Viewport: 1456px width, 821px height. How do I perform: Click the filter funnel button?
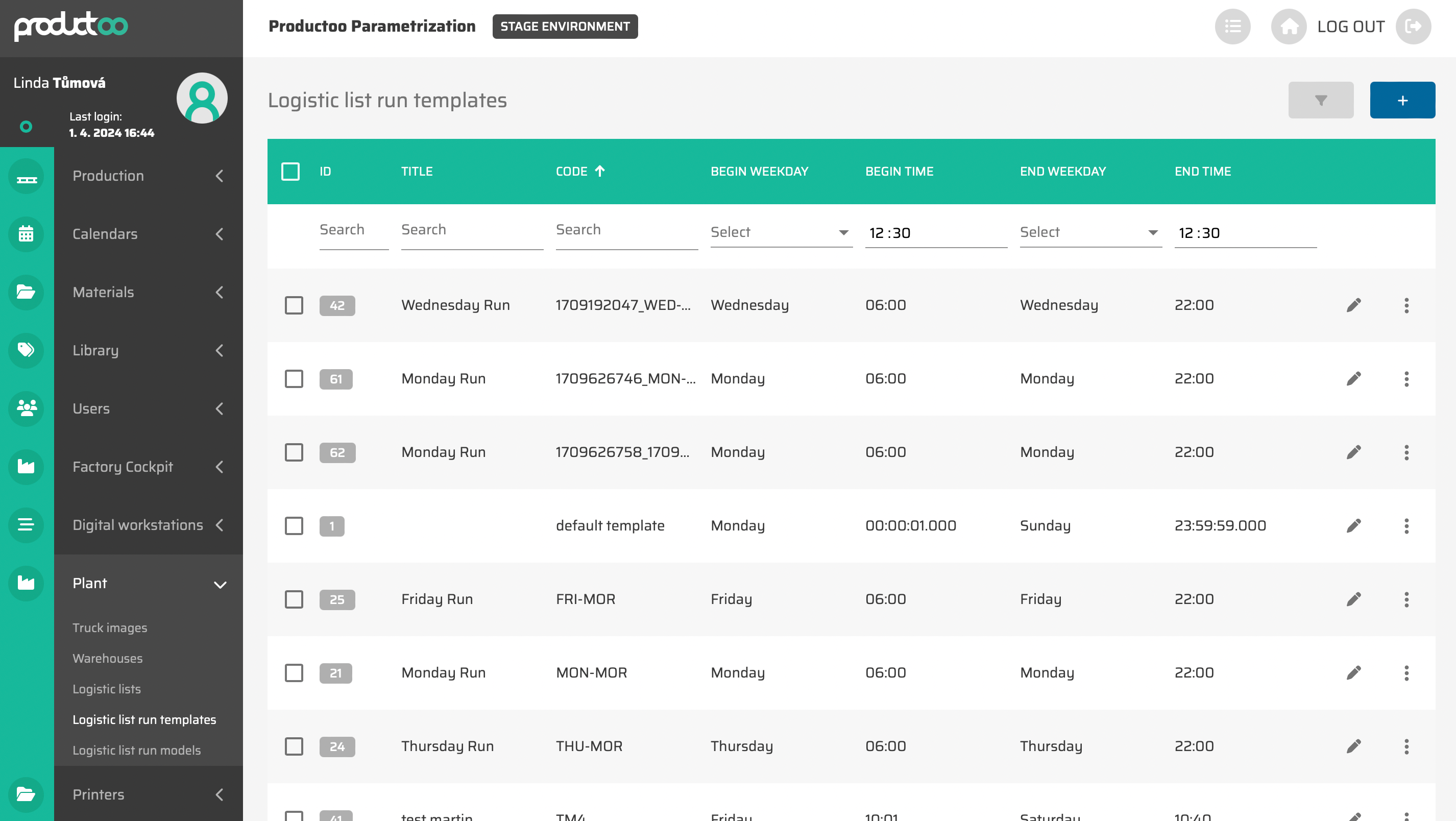pyautogui.click(x=1320, y=100)
